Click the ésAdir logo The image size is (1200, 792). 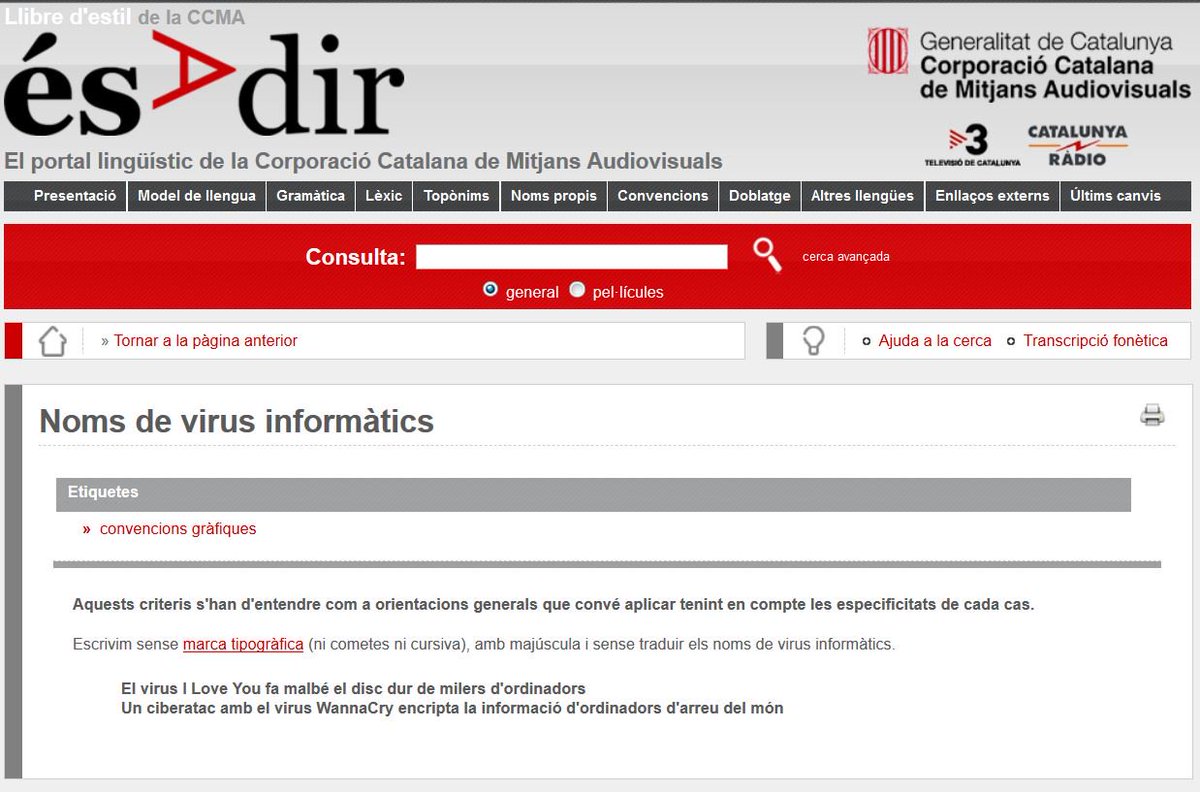pyautogui.click(x=203, y=86)
